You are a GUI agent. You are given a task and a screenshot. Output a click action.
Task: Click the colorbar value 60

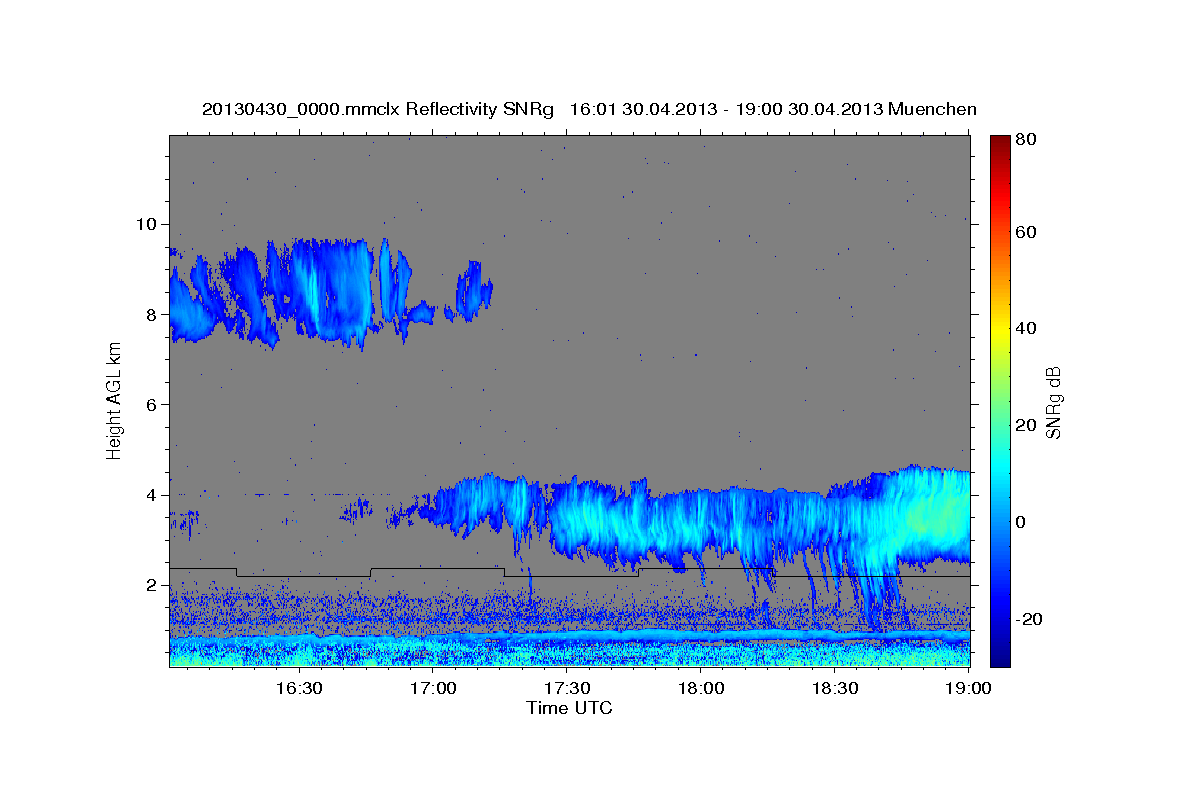(x=1025, y=232)
